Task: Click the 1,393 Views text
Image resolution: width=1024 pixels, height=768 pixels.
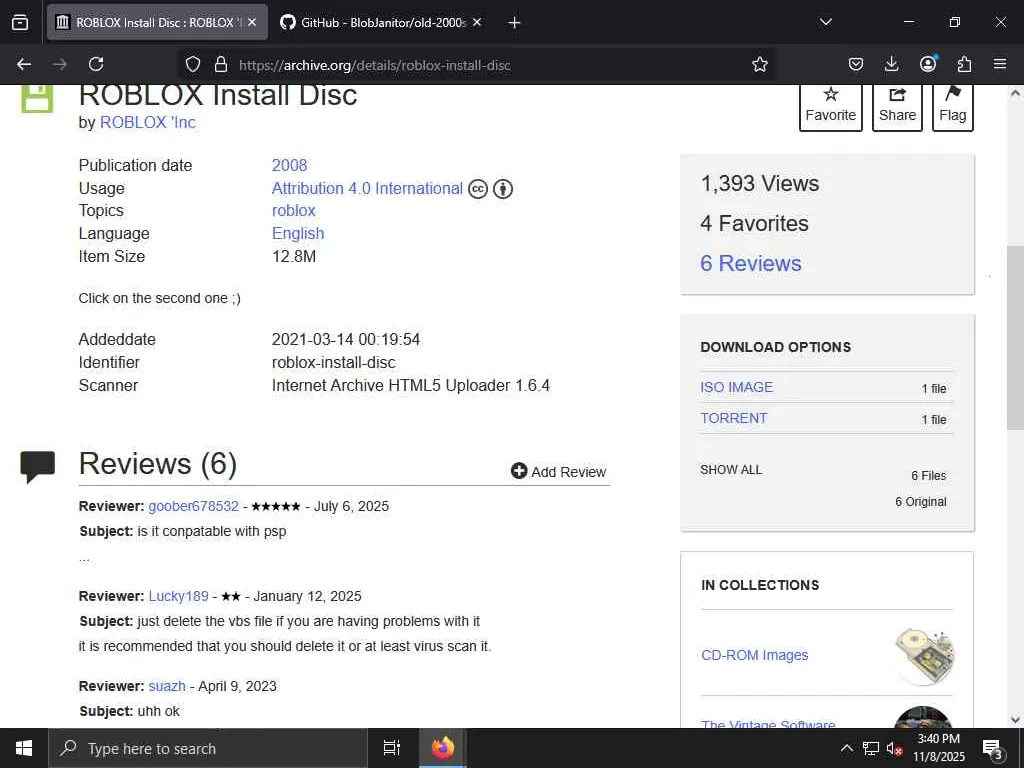Action: (760, 184)
